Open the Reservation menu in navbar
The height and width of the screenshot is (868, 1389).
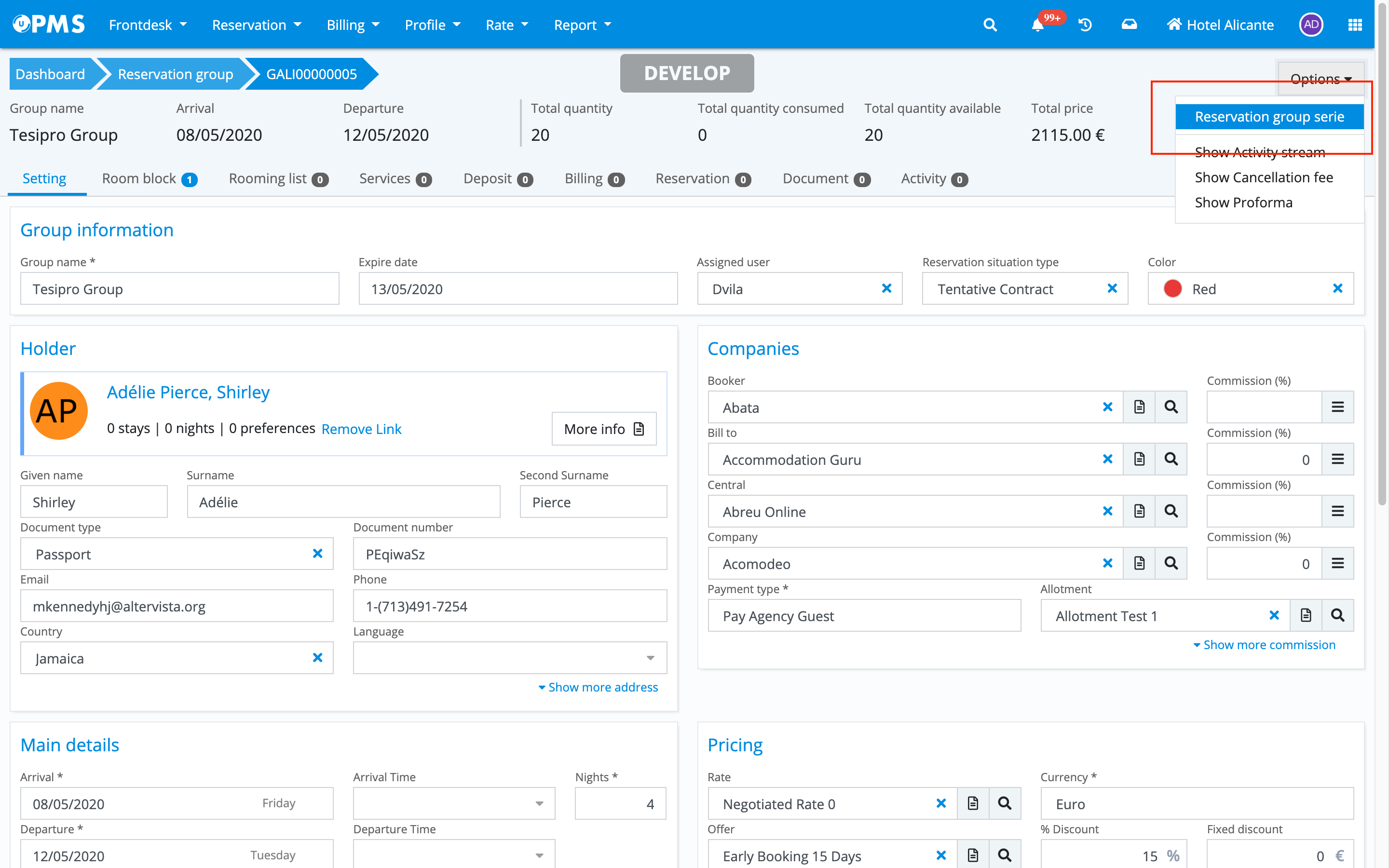pyautogui.click(x=256, y=25)
